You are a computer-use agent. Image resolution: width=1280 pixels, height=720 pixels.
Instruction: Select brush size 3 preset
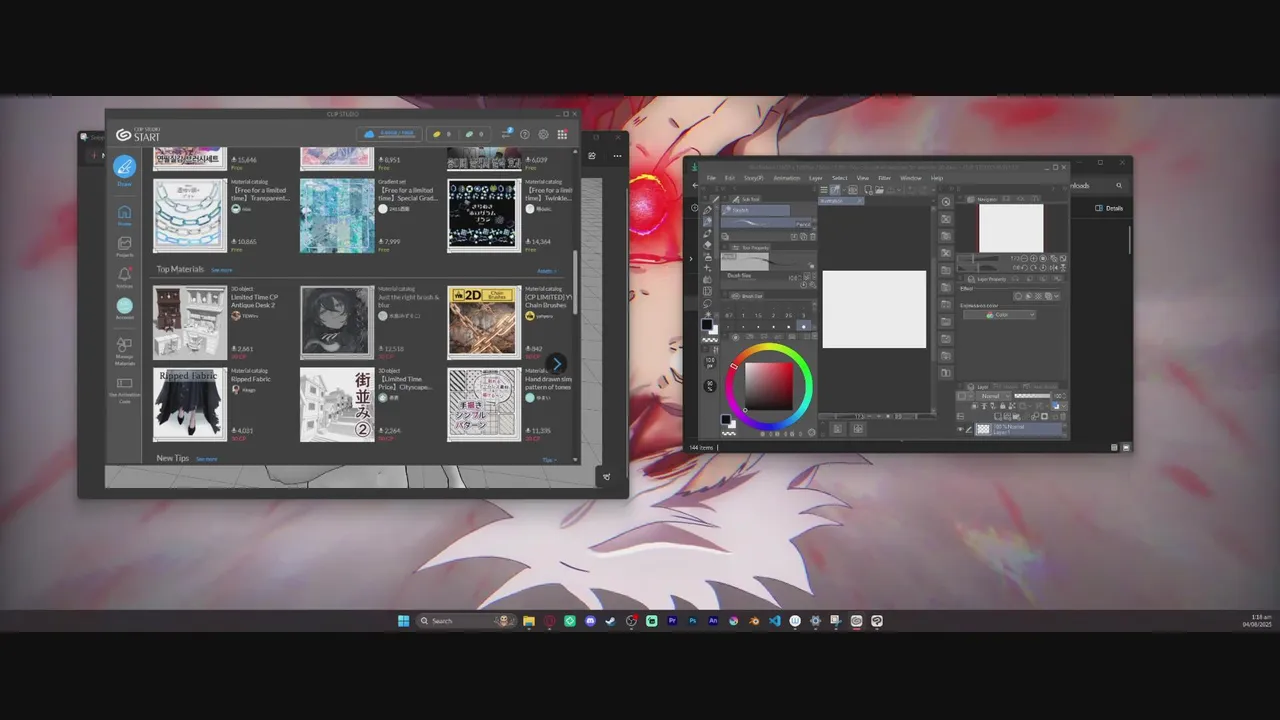[803, 321]
